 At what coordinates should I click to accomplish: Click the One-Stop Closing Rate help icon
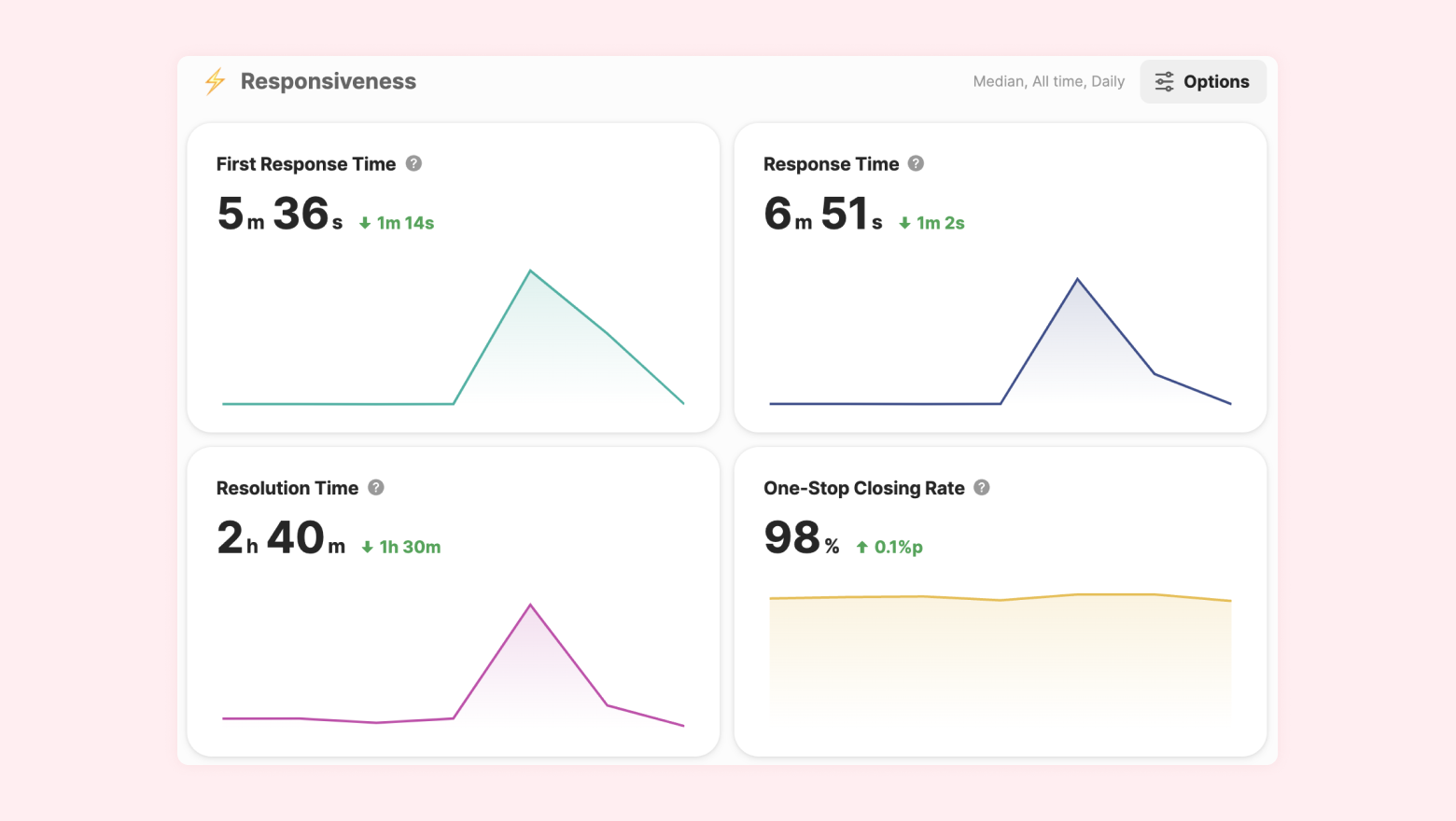point(981,487)
